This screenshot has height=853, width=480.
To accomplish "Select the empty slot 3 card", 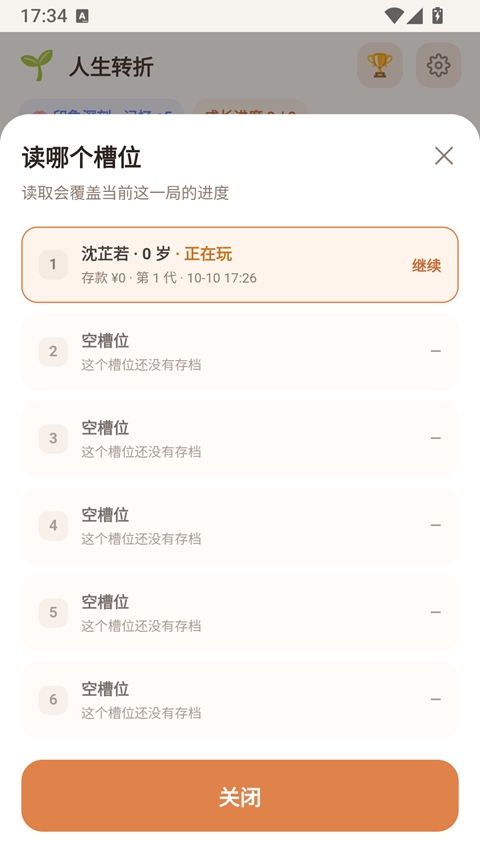I will [240, 438].
